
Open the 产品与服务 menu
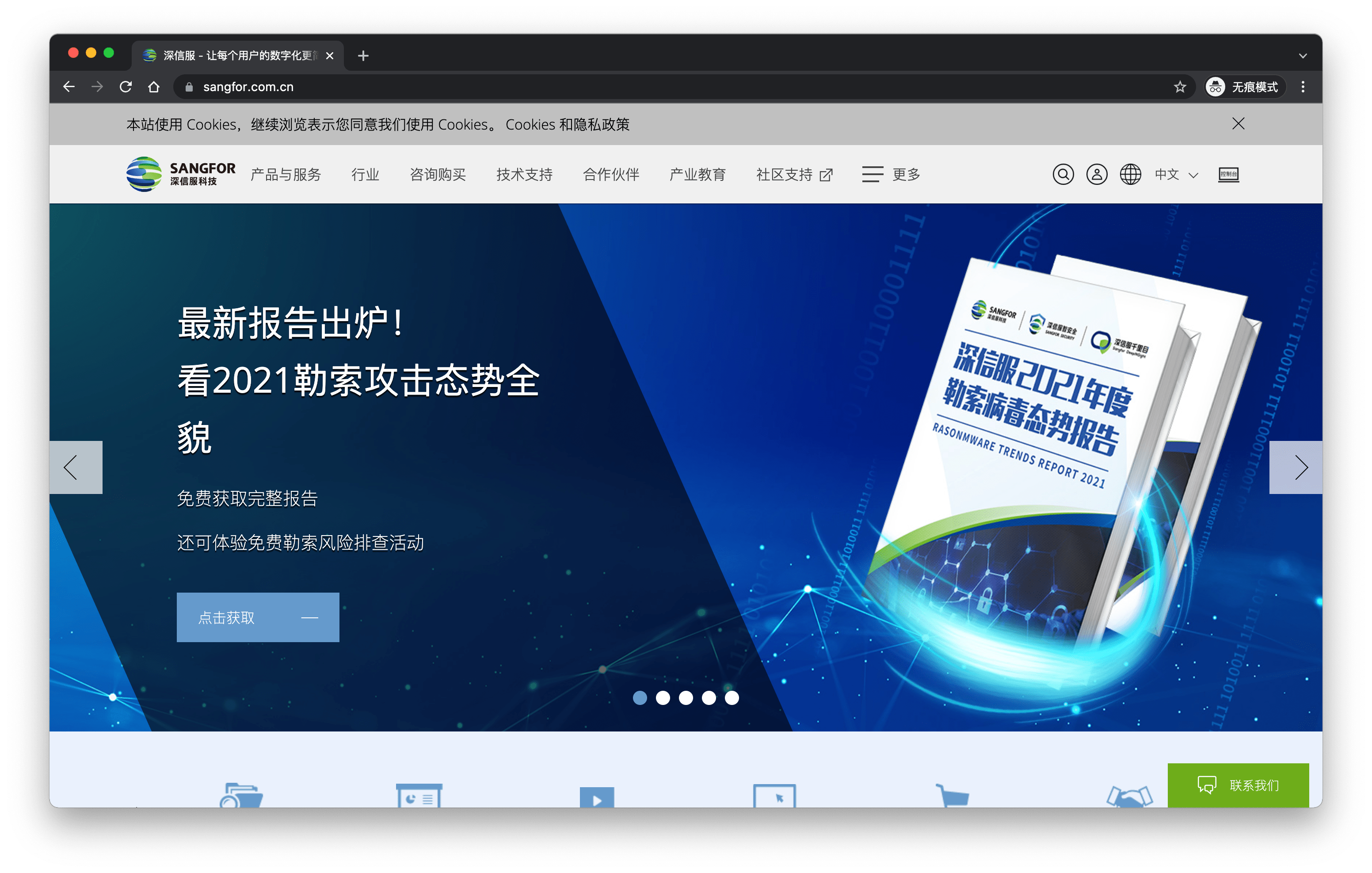tap(286, 175)
